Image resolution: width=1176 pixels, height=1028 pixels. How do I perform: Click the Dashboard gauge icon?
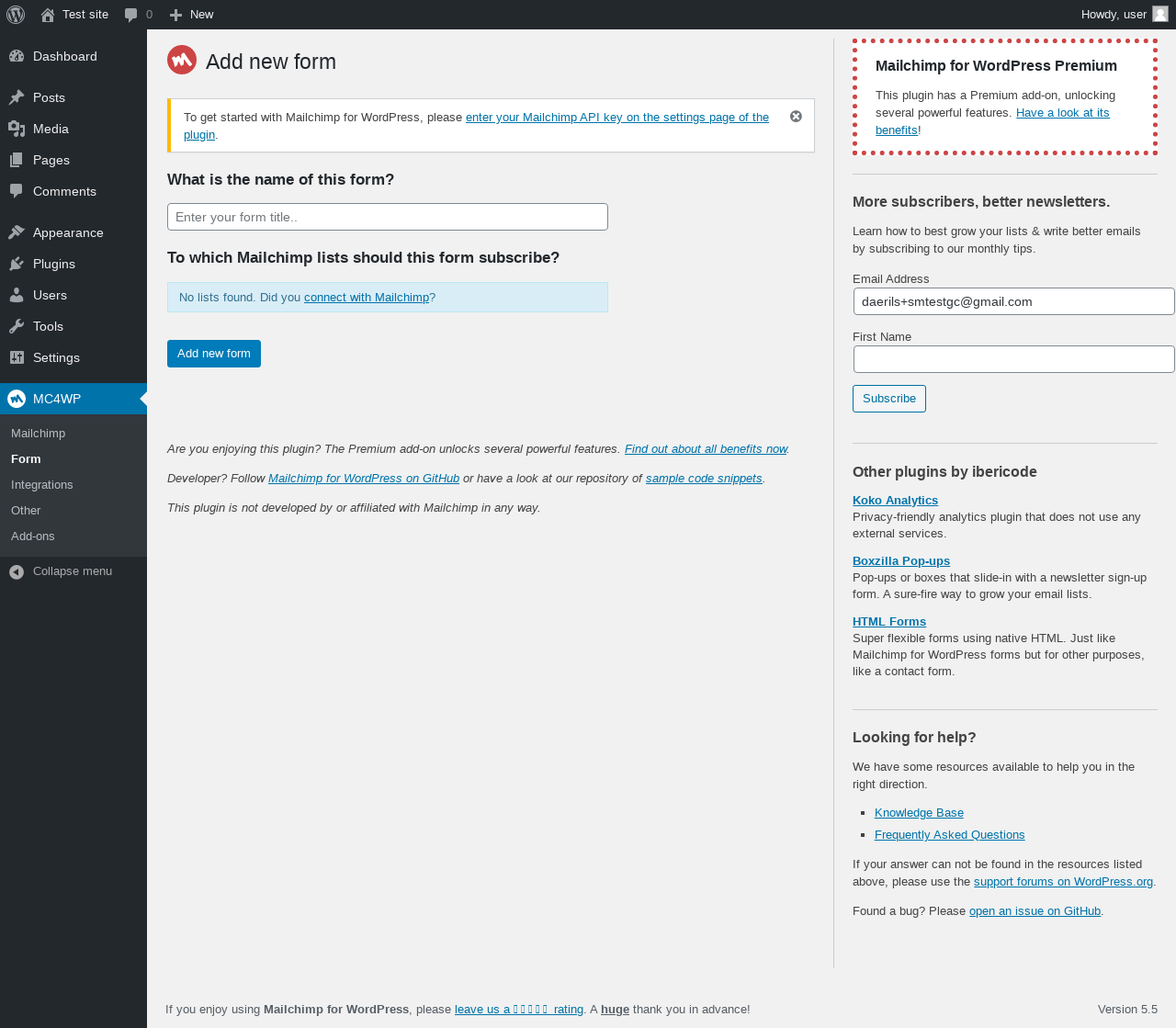coord(17,56)
